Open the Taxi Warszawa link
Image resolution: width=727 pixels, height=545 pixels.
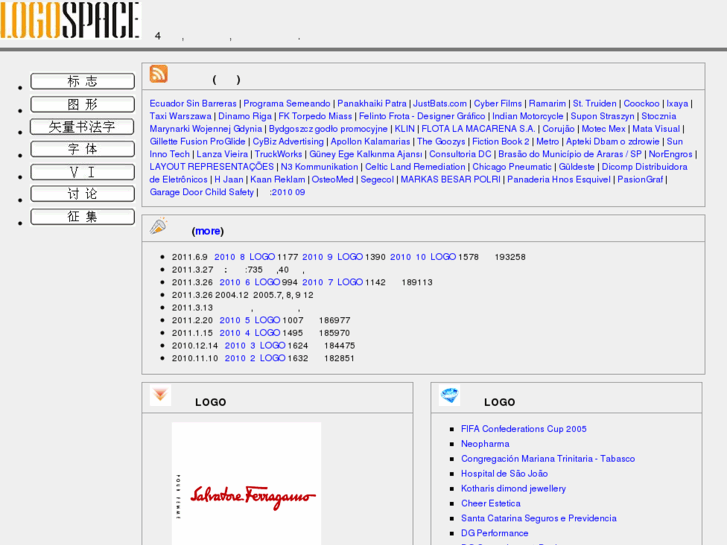180,116
